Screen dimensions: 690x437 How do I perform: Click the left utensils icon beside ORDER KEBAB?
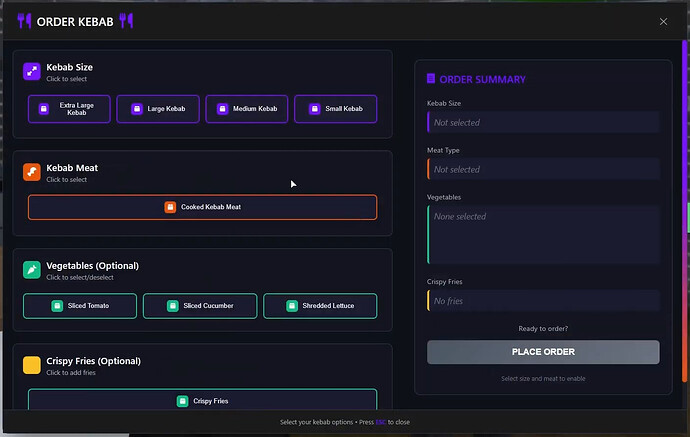(24, 21)
